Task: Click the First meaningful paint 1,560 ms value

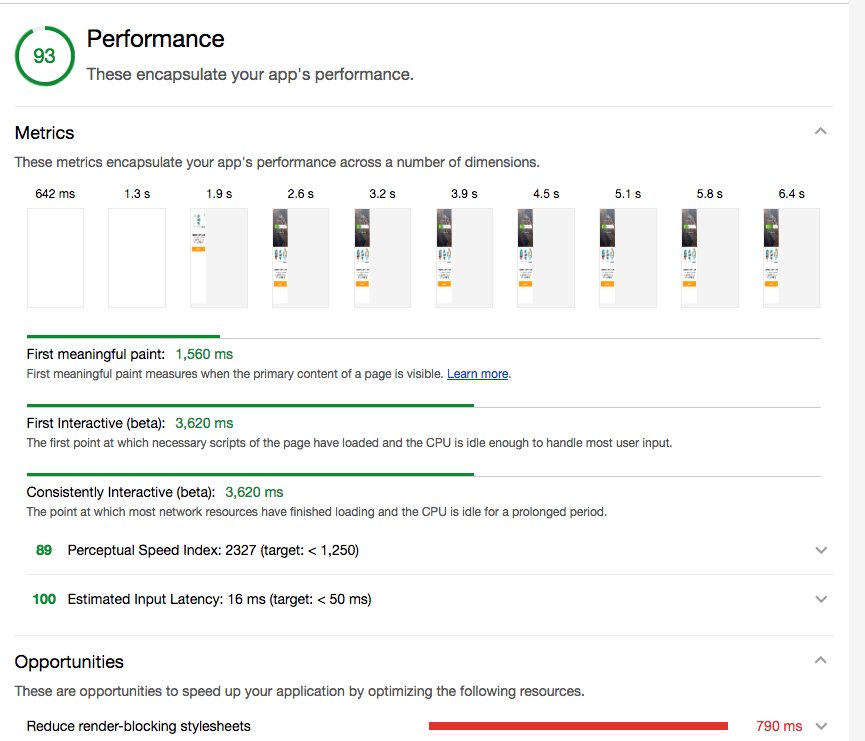Action: 204,354
